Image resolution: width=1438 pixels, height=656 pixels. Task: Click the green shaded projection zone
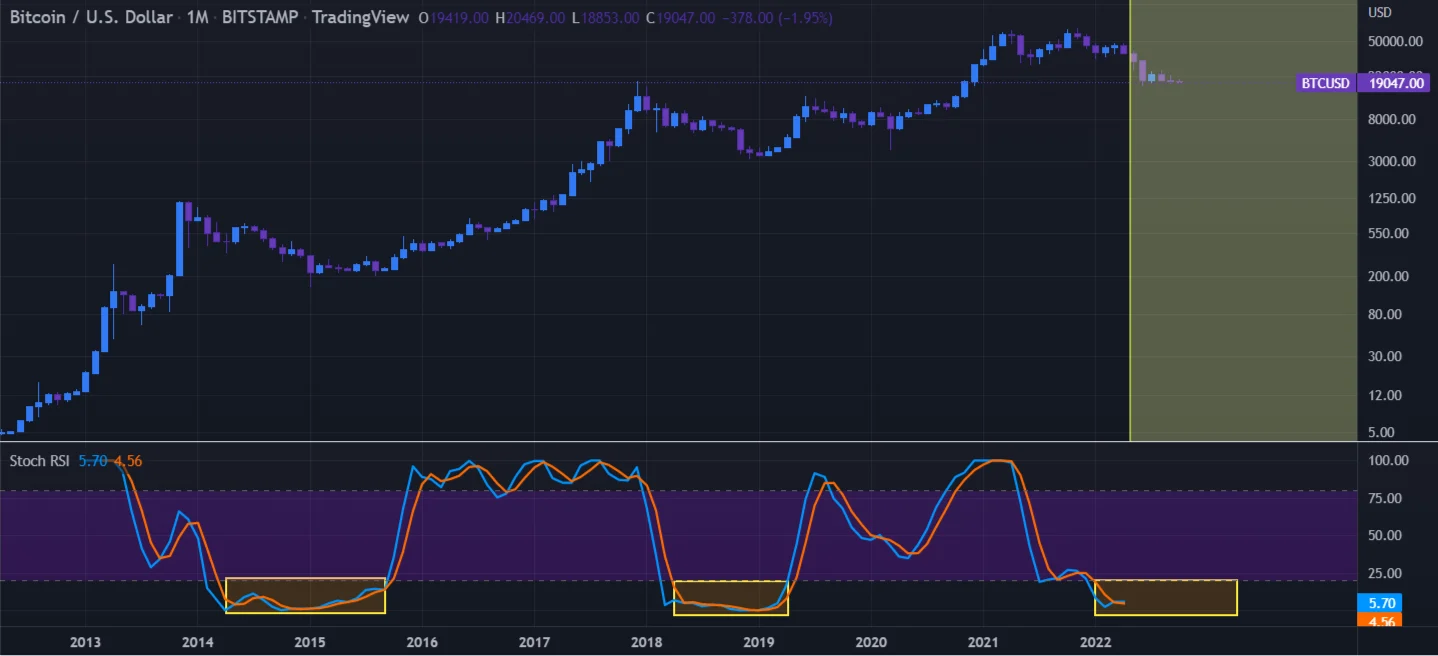(1243, 250)
